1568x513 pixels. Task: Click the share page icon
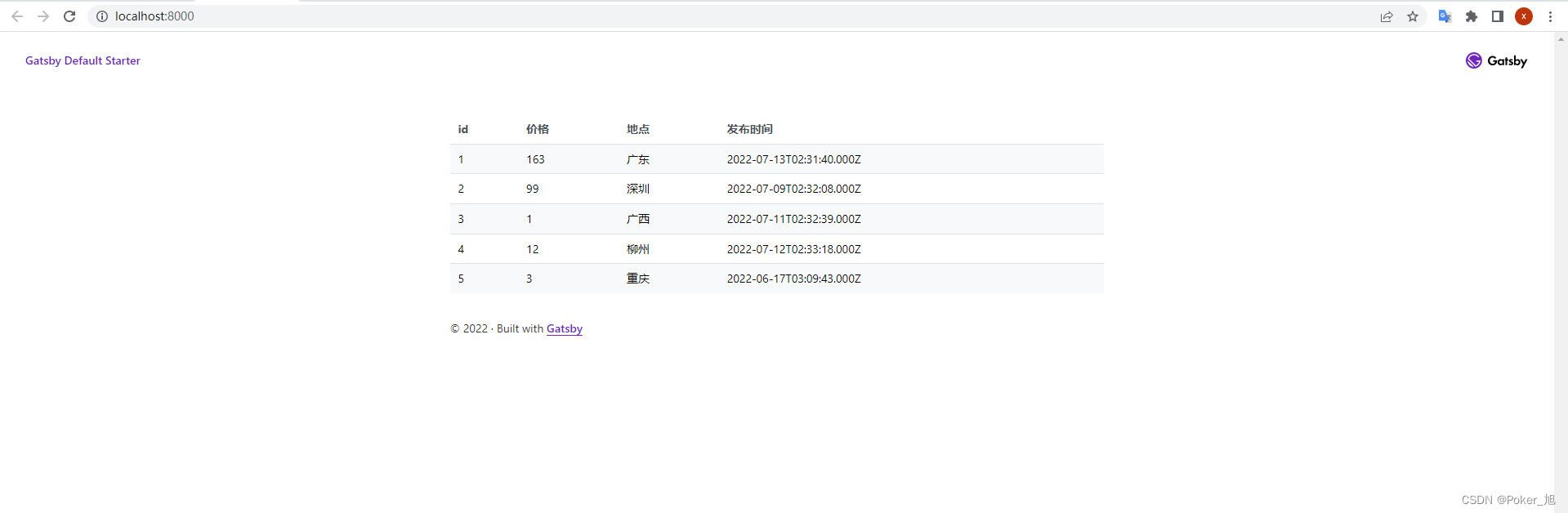[x=1387, y=16]
